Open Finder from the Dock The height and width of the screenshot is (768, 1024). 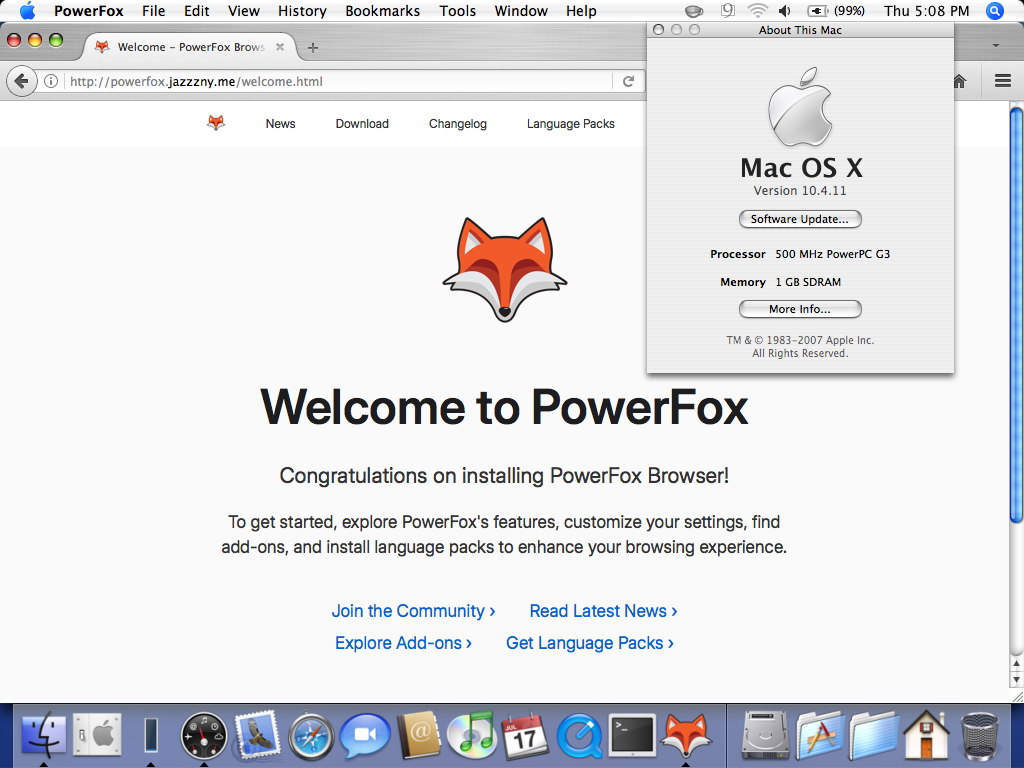coord(44,735)
